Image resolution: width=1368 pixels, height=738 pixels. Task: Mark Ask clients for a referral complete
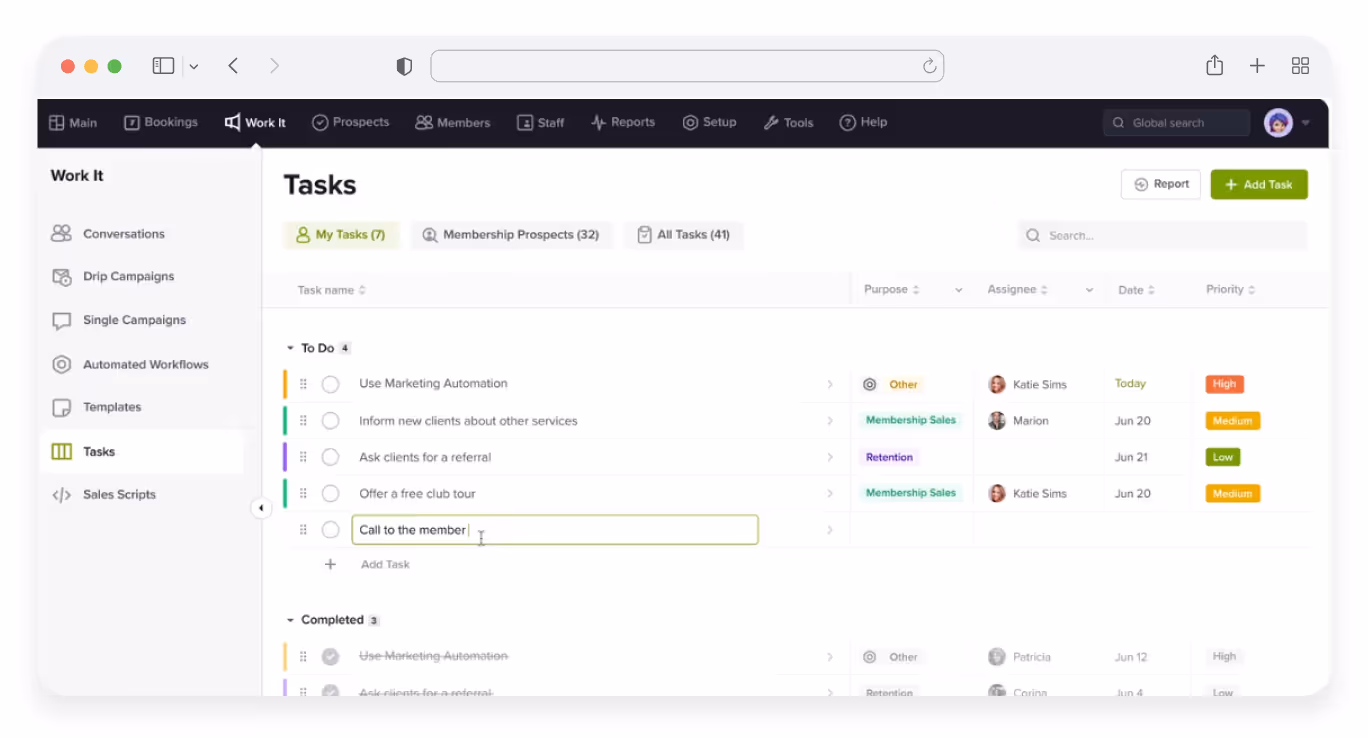tap(331, 458)
